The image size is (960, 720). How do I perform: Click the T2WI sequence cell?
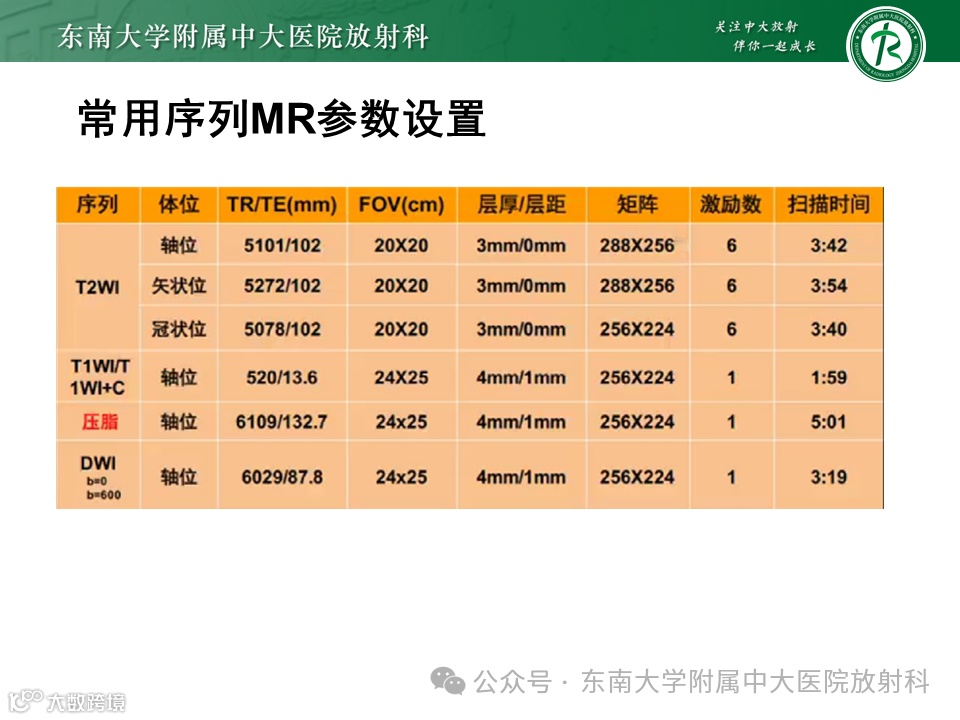98,287
